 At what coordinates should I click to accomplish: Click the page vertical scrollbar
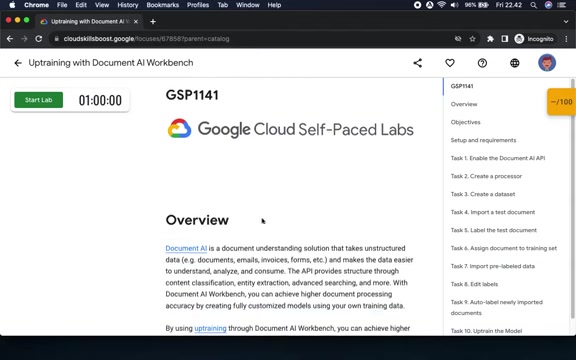pyautogui.click(x=573, y=198)
